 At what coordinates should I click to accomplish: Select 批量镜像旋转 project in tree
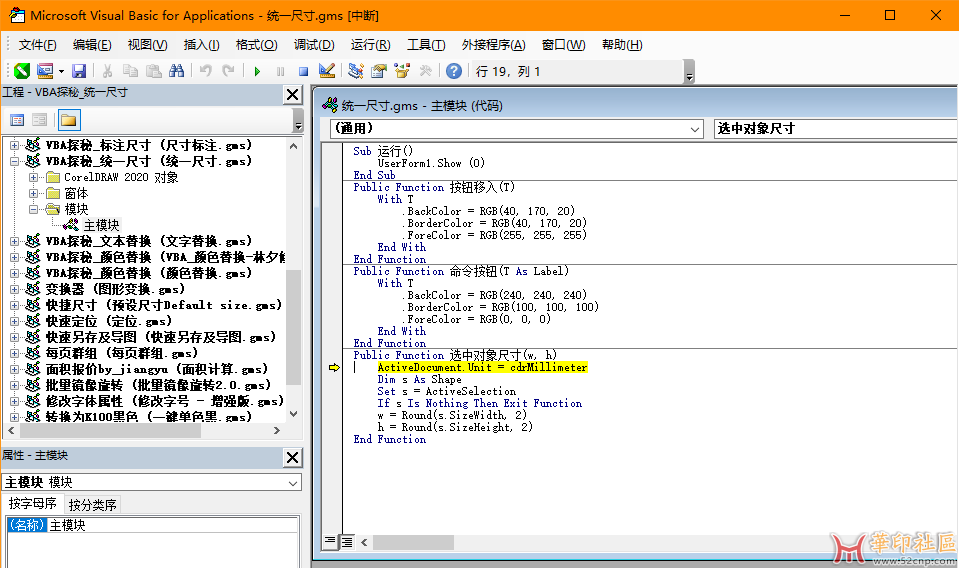pos(158,385)
